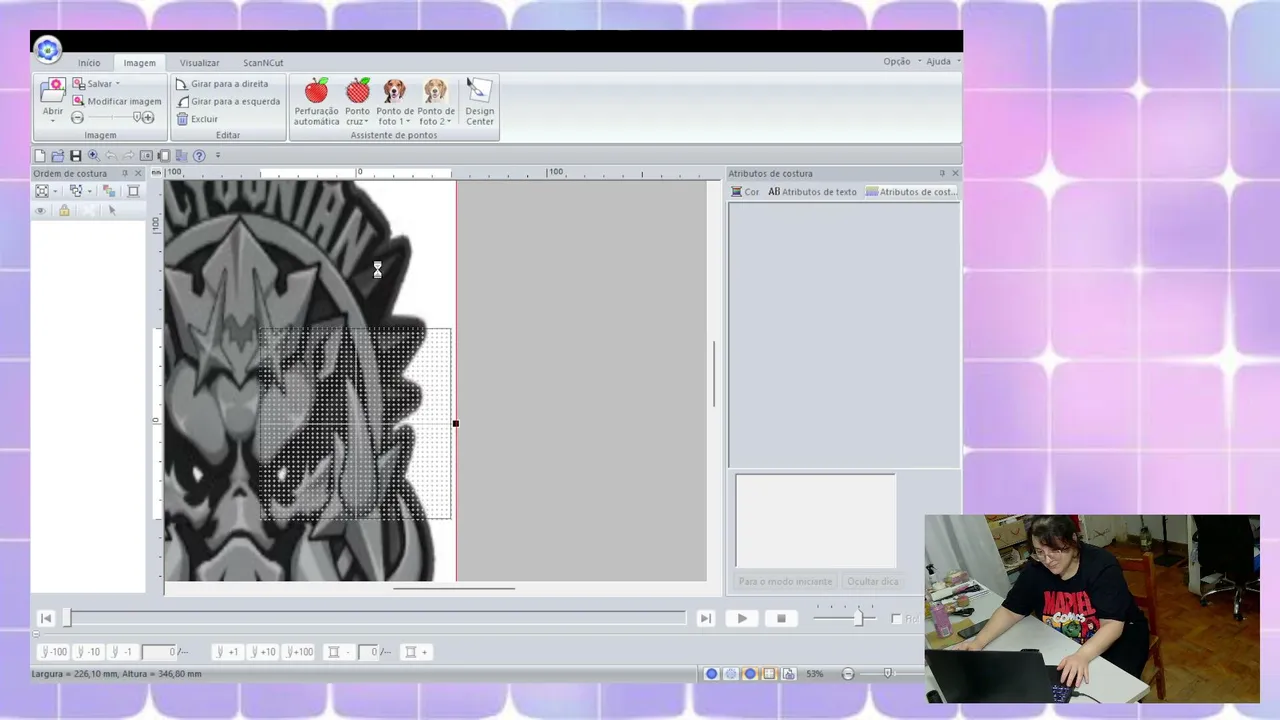Play the stitch simulation

click(x=742, y=619)
